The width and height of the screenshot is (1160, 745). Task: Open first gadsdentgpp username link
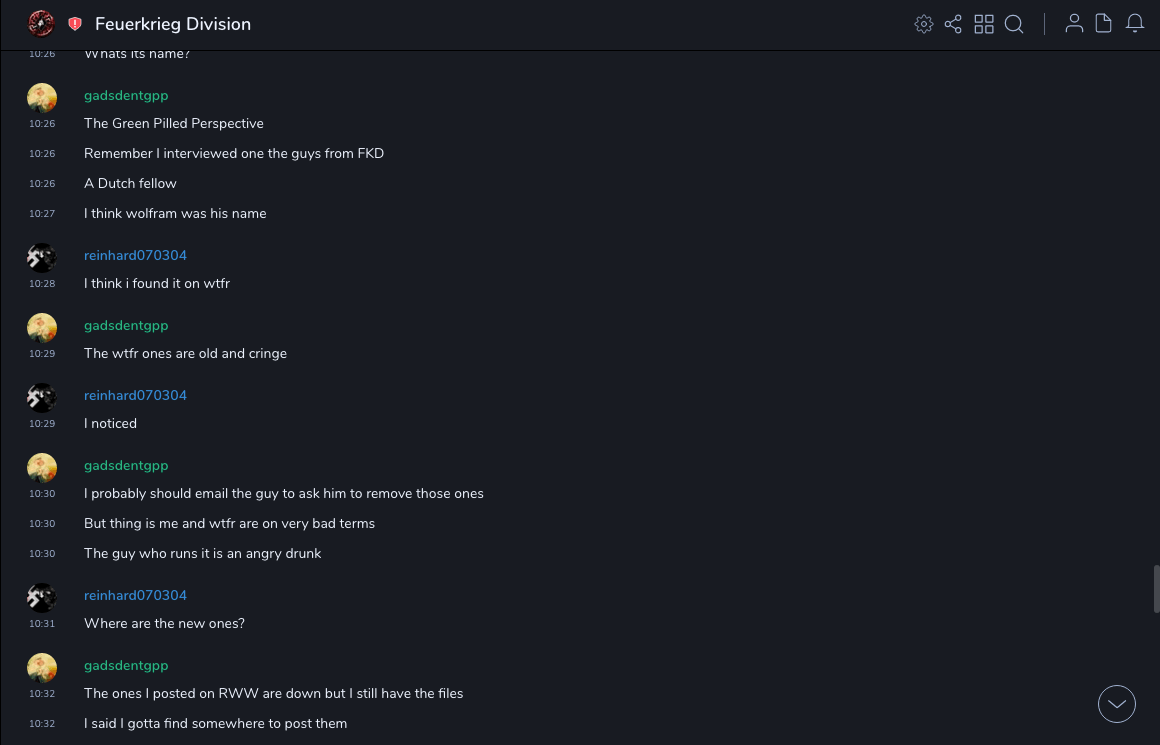[126, 96]
